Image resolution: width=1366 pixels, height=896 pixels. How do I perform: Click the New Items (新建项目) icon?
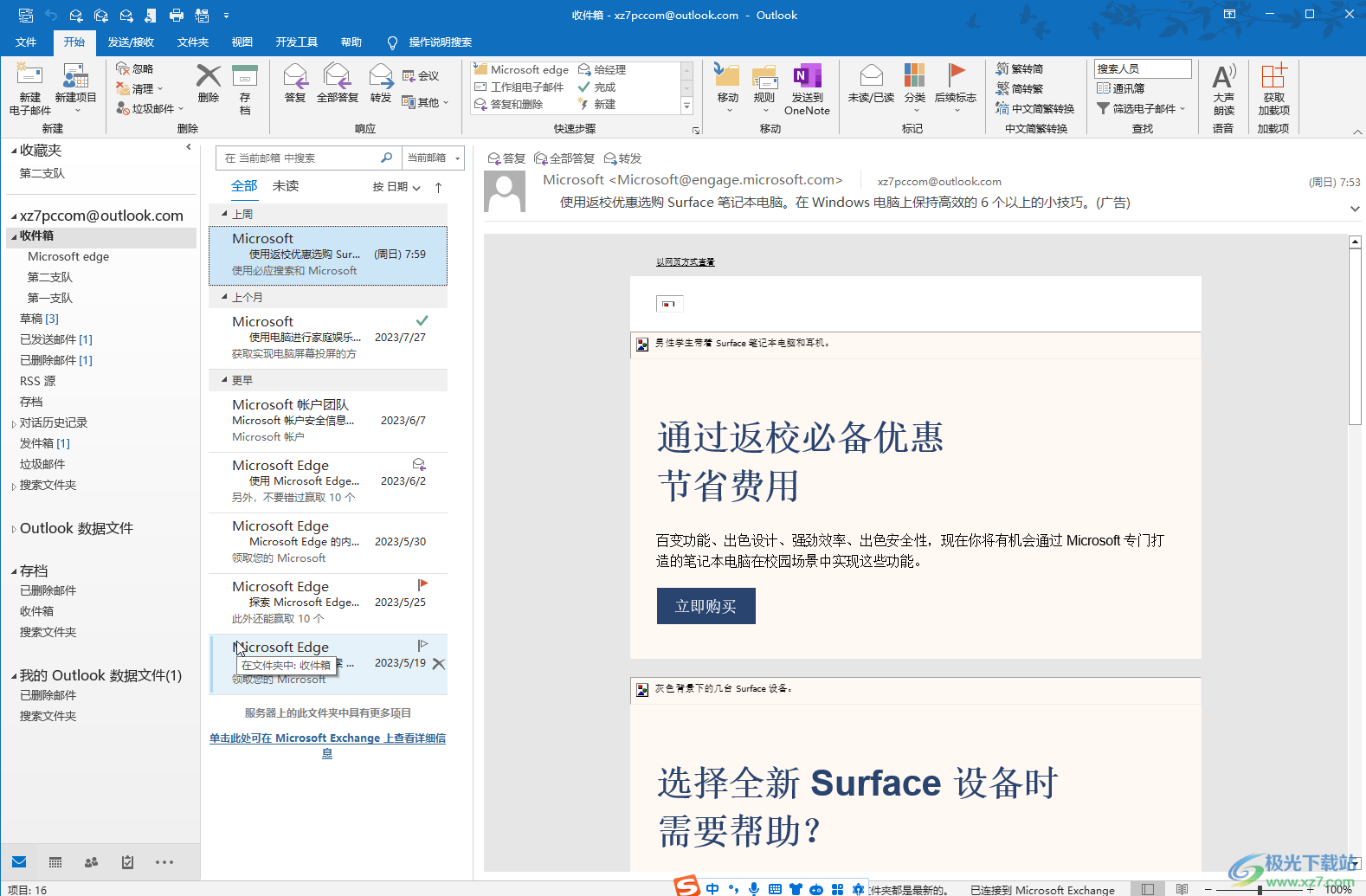[x=75, y=76]
